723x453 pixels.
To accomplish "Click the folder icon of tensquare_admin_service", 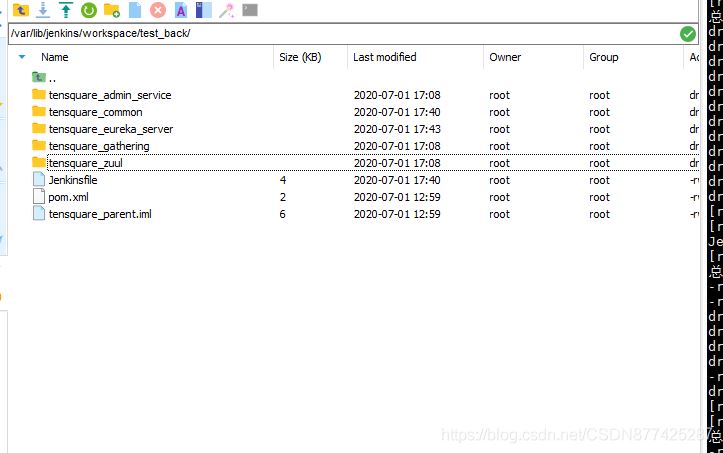I will (39, 95).
